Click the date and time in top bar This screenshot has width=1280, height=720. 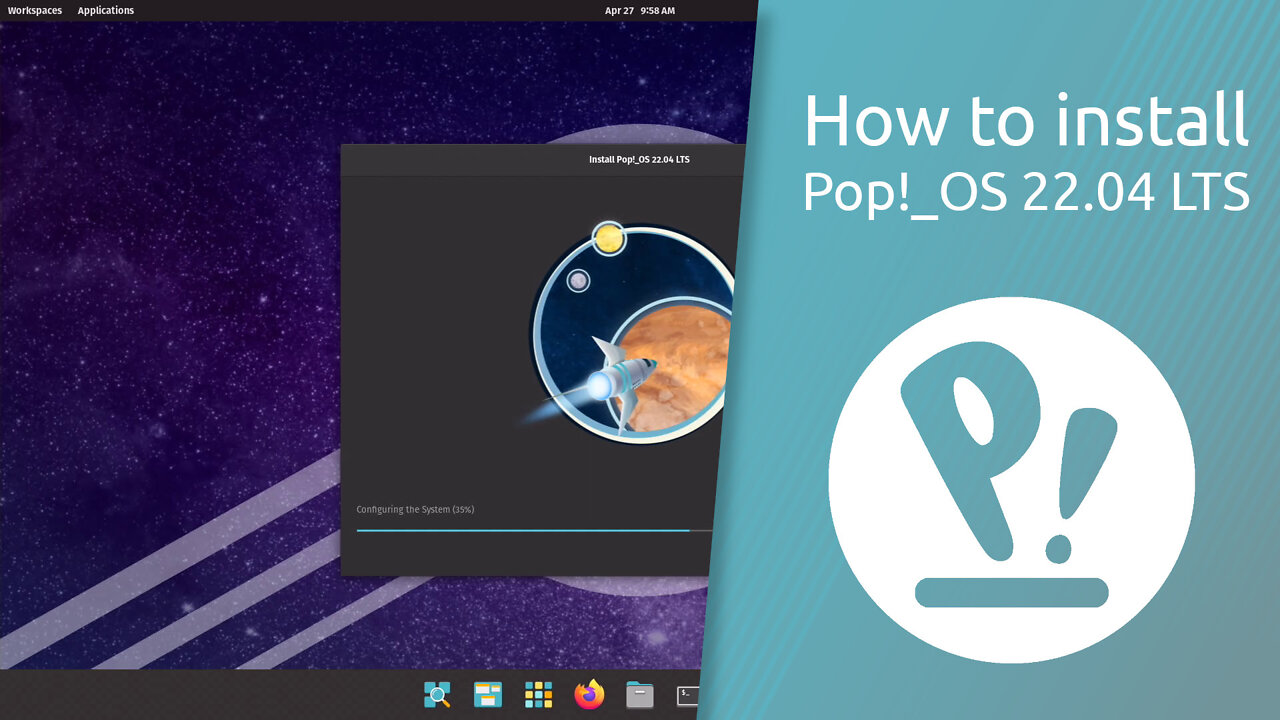tap(640, 10)
